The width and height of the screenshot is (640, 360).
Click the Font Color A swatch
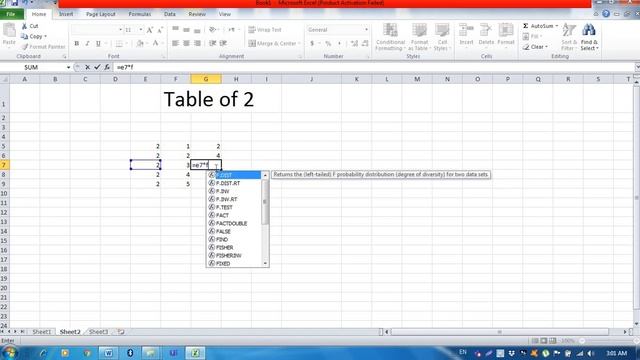[155, 43]
